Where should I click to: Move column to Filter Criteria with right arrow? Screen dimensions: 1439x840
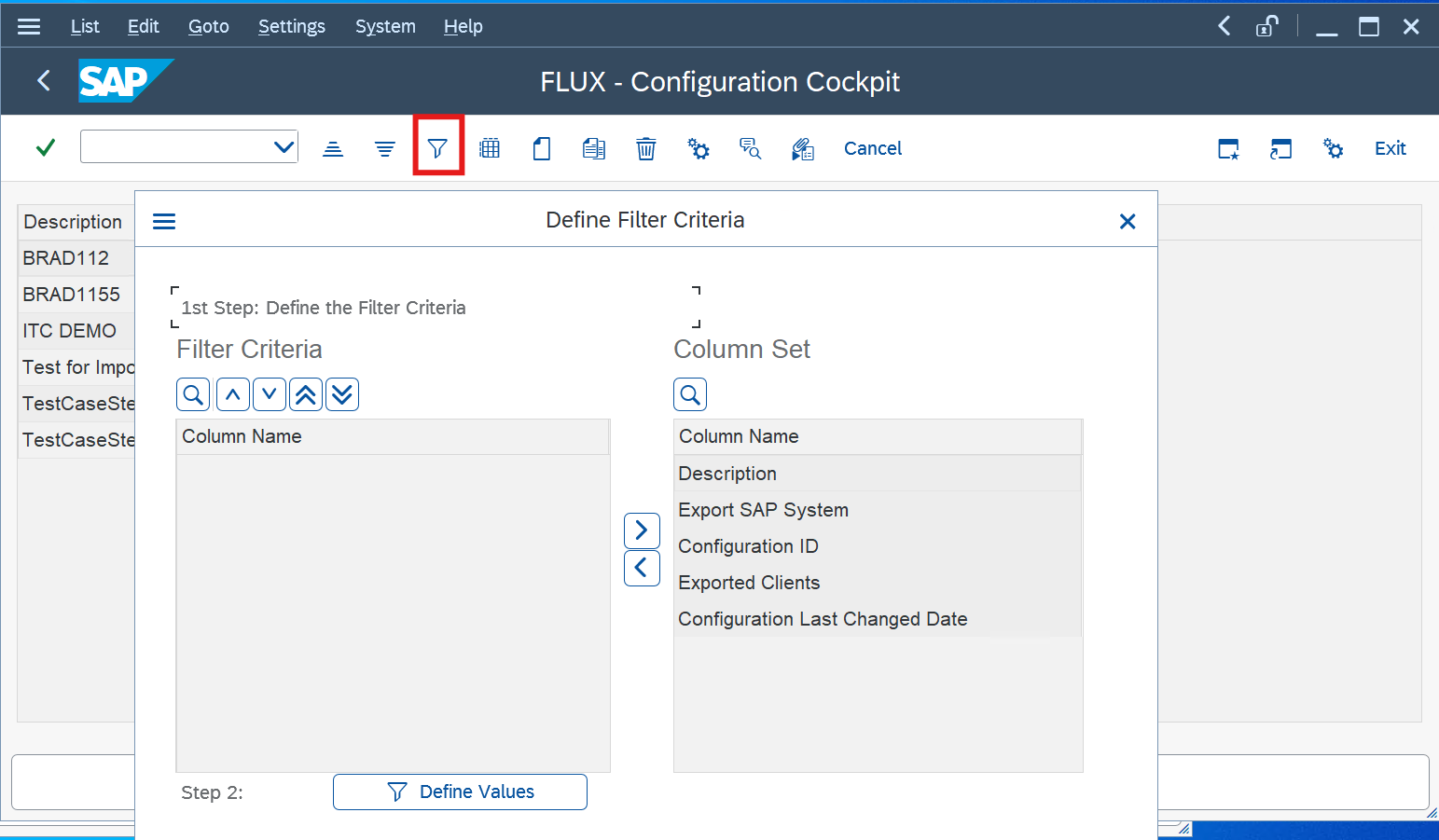tap(642, 530)
